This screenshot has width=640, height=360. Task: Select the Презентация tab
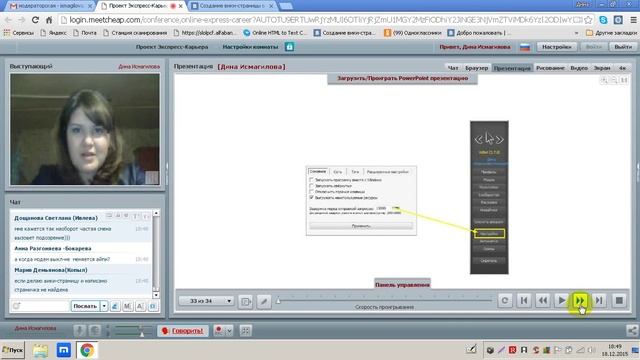[x=512, y=68]
